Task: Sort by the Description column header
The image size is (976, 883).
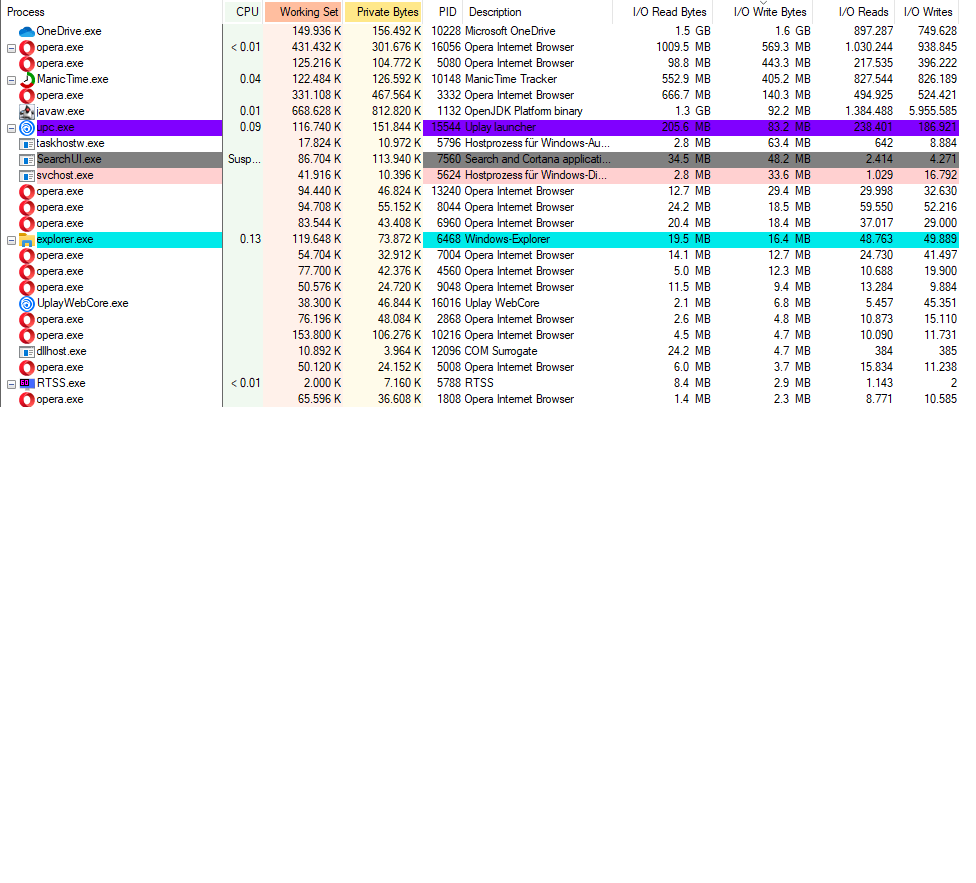Action: pyautogui.click(x=538, y=12)
